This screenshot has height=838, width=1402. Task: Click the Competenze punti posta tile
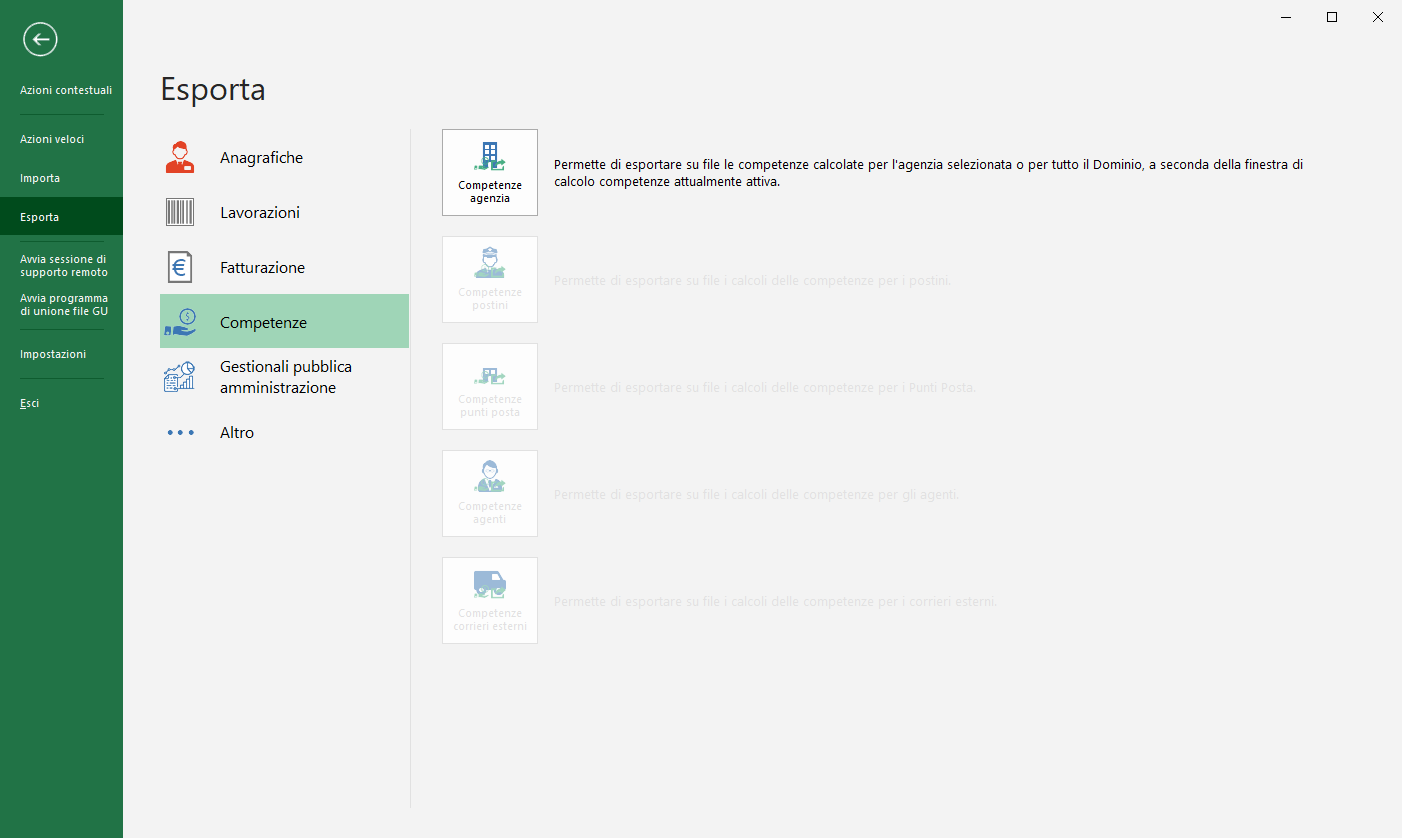tap(490, 386)
